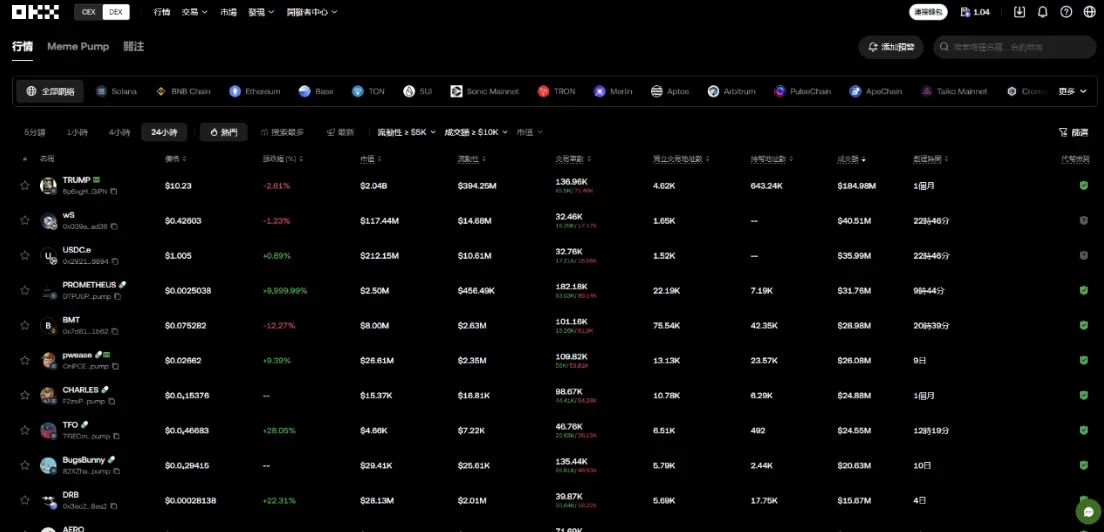Click the 篩選 filter button

tap(1073, 132)
